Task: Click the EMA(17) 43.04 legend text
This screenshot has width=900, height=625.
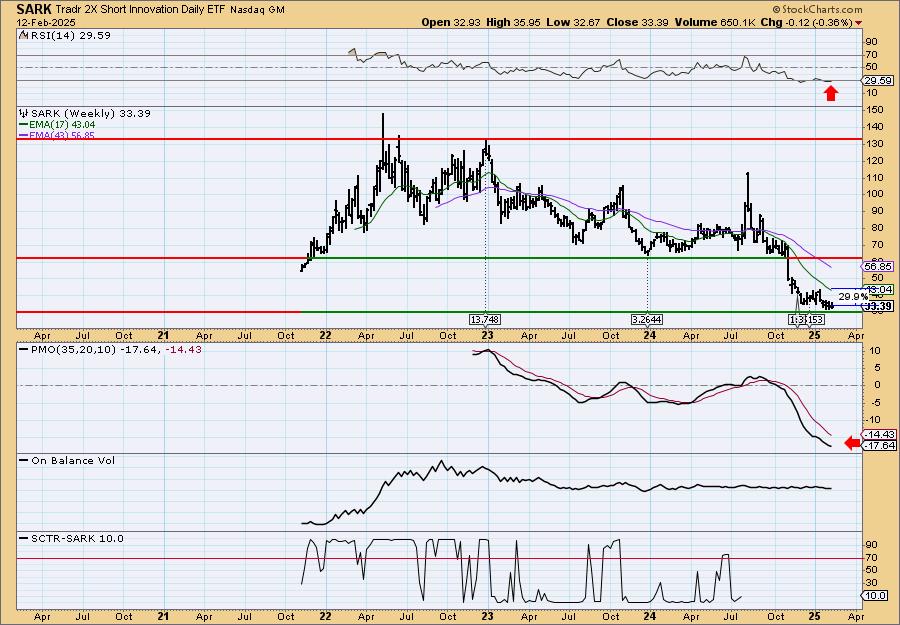Action: point(61,125)
